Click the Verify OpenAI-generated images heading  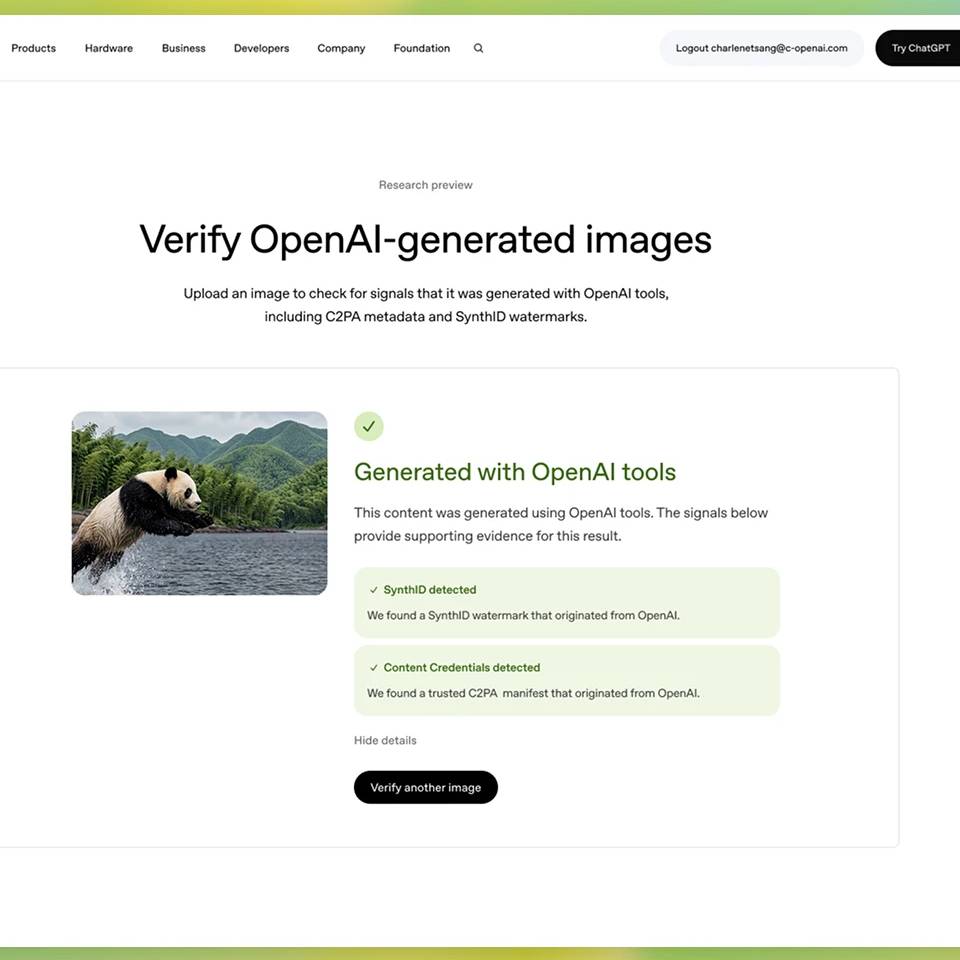[x=426, y=239]
